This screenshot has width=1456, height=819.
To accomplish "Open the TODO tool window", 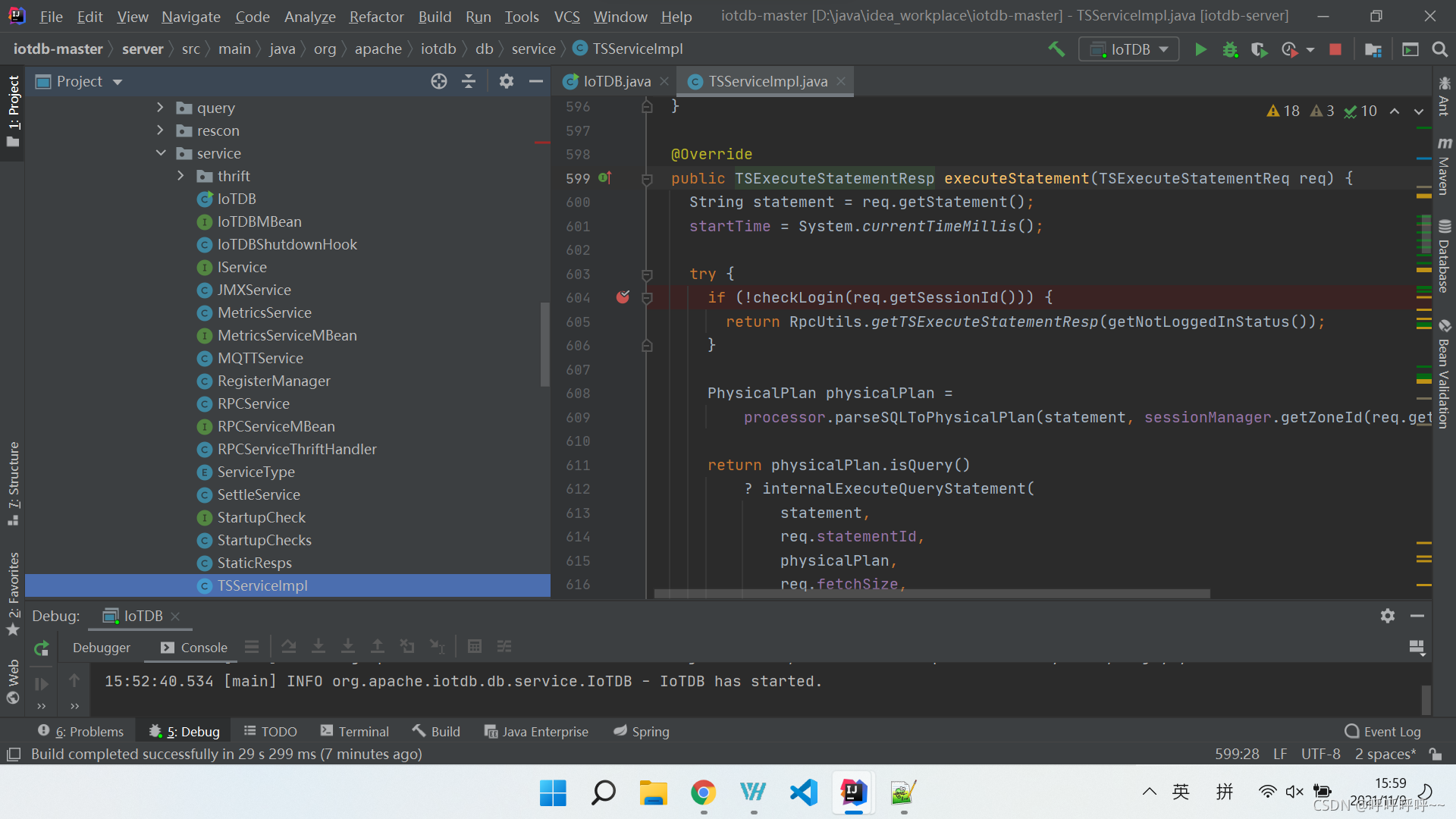I will [x=270, y=732].
